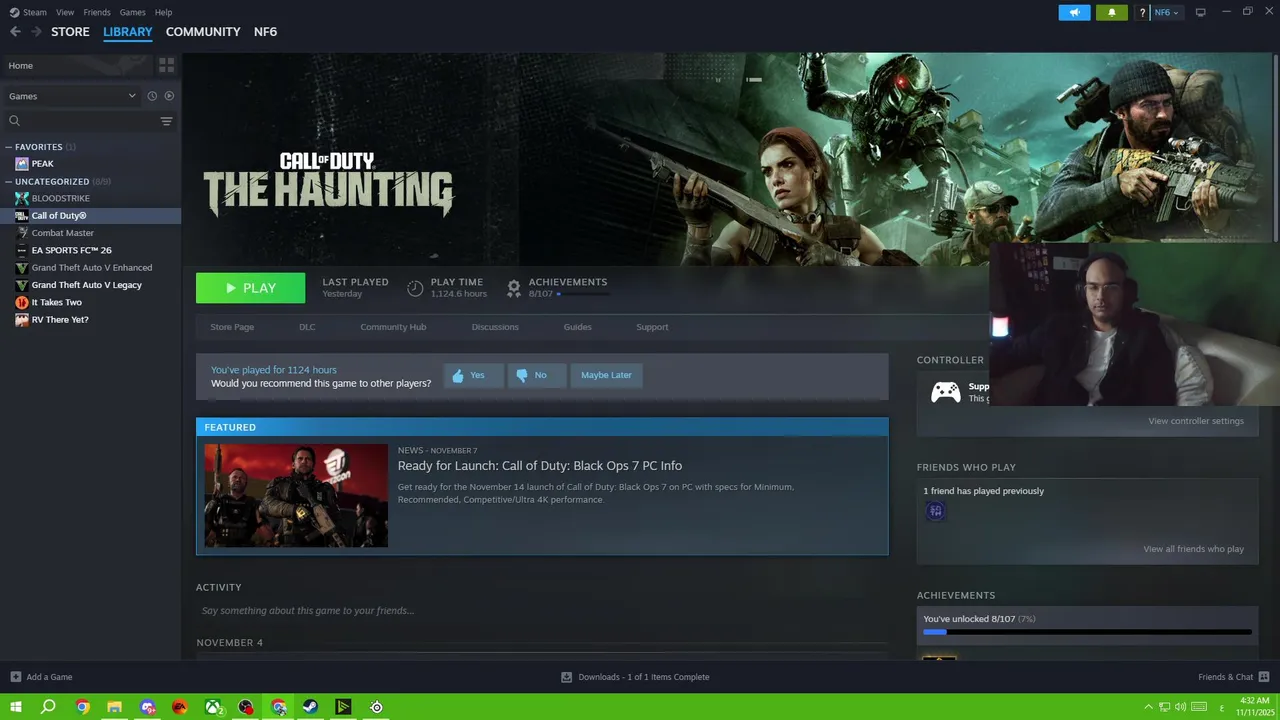Recommend the game with Yes thumbs-up
This screenshot has height=720, width=1280.
point(473,375)
